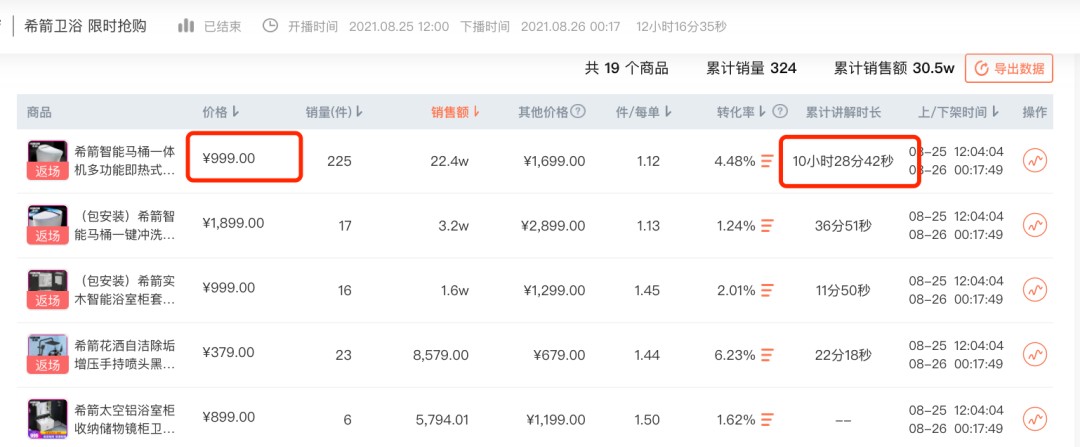1080x447 pixels.
Task: Click items-per-order value 1.50
Action: point(647,419)
